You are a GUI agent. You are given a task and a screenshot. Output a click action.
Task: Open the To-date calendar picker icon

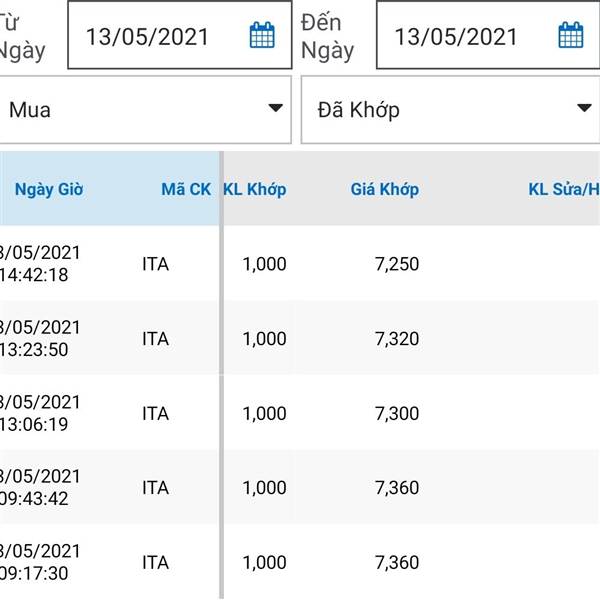[x=571, y=36]
